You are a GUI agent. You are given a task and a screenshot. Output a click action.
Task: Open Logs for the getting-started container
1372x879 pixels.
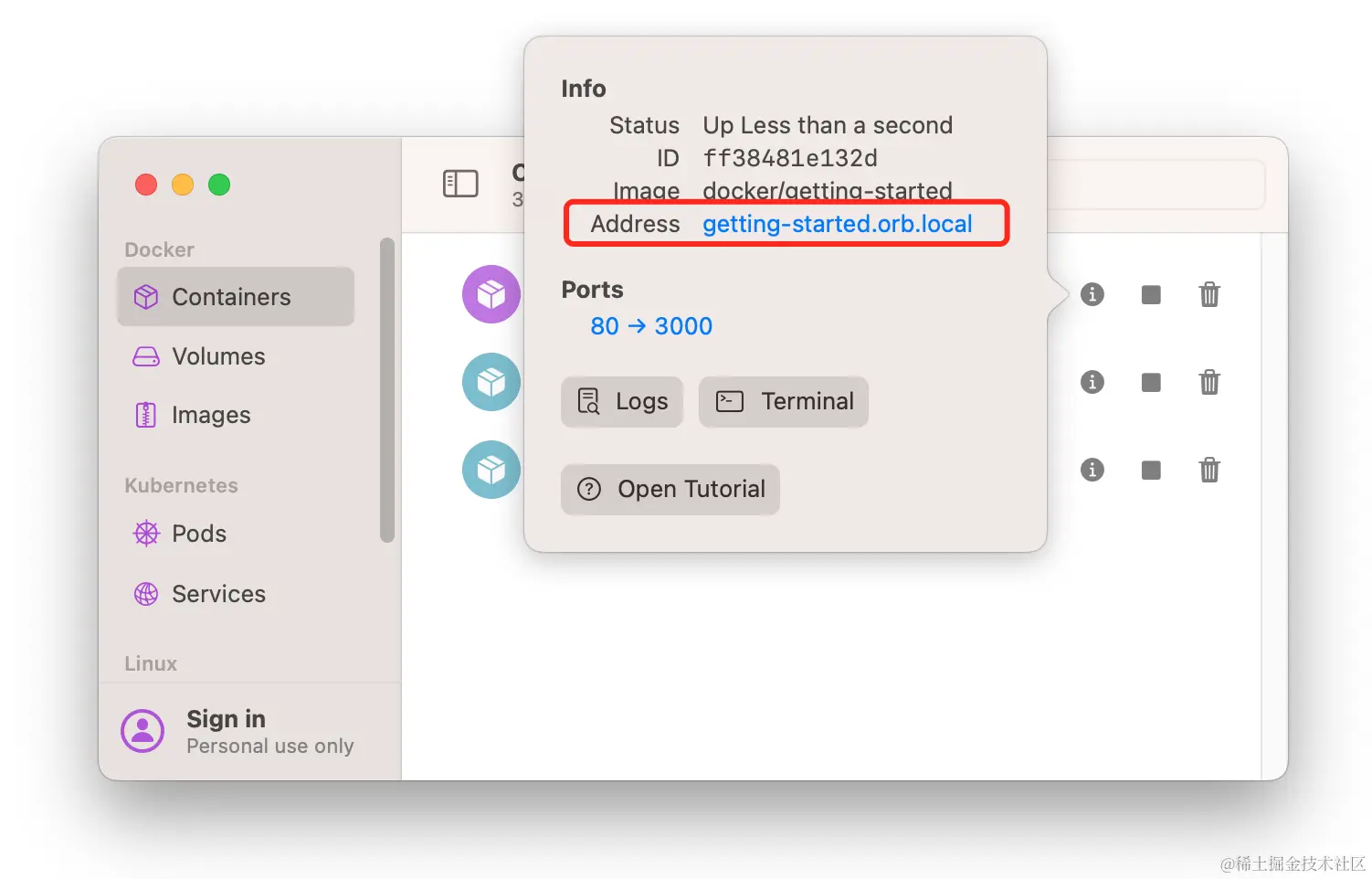[621, 401]
